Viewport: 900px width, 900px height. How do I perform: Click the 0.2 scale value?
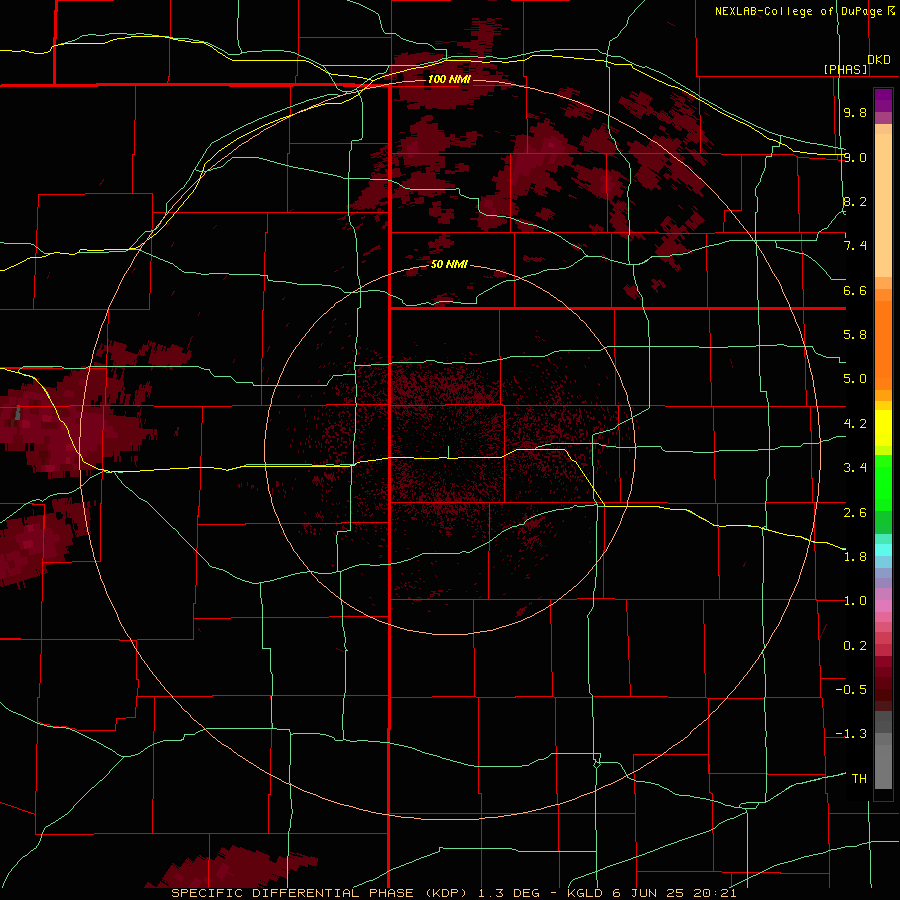pyautogui.click(x=855, y=646)
